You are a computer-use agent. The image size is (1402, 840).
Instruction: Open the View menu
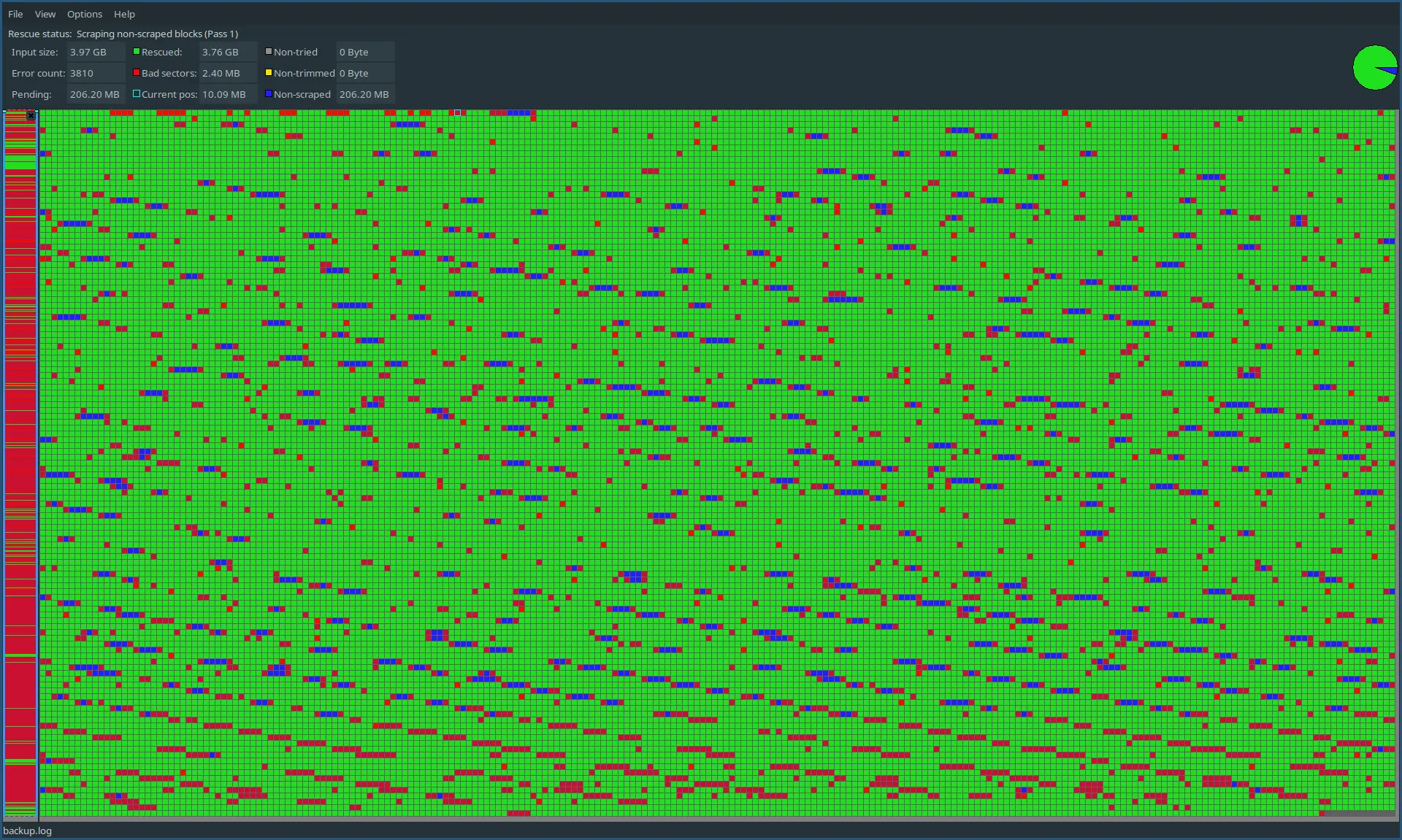(x=45, y=14)
